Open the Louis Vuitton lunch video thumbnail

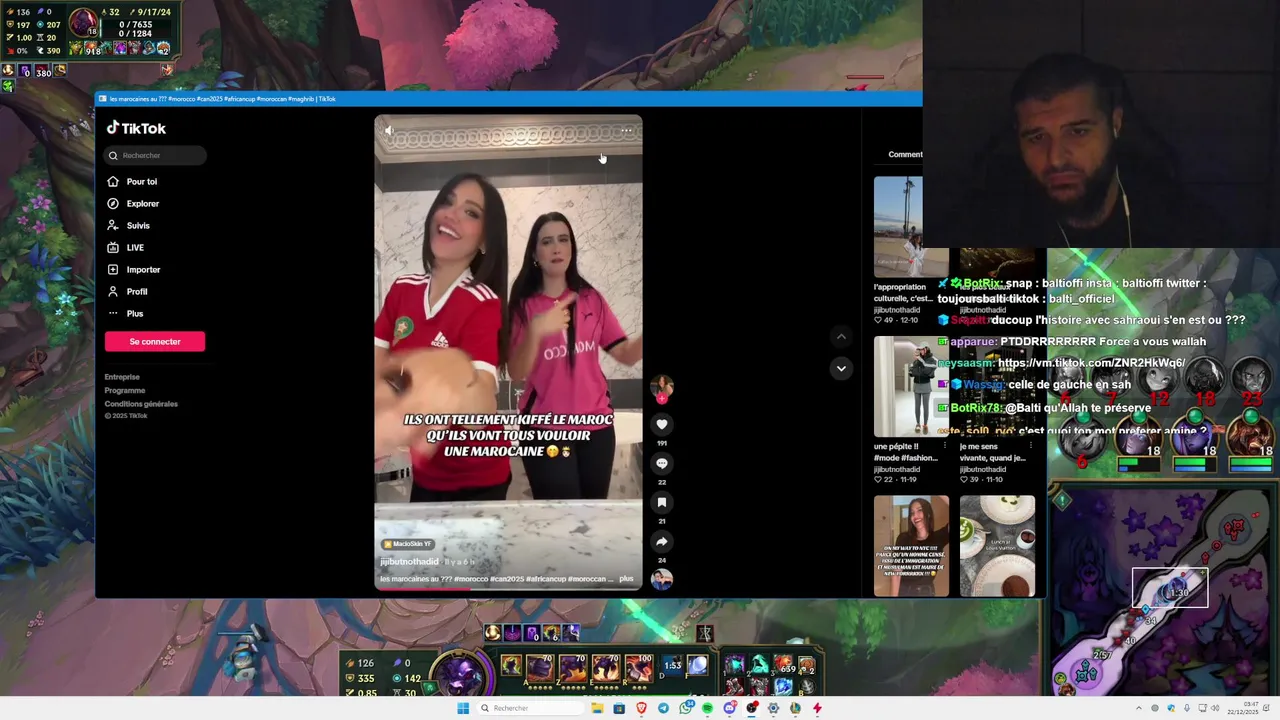997,546
